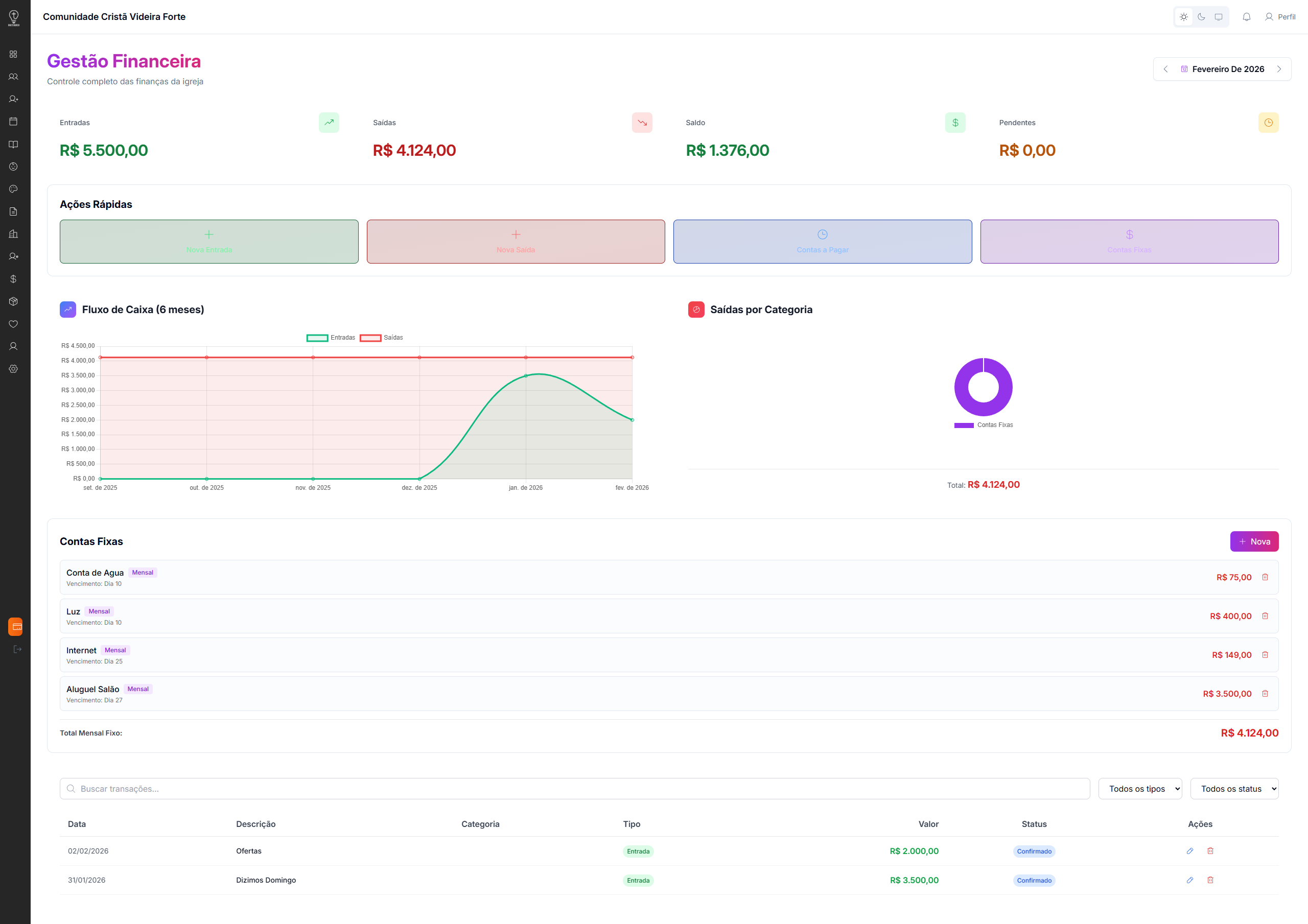This screenshot has width=1308, height=924.
Task: Open the dashboard grid icon in sidebar
Action: pos(14,54)
